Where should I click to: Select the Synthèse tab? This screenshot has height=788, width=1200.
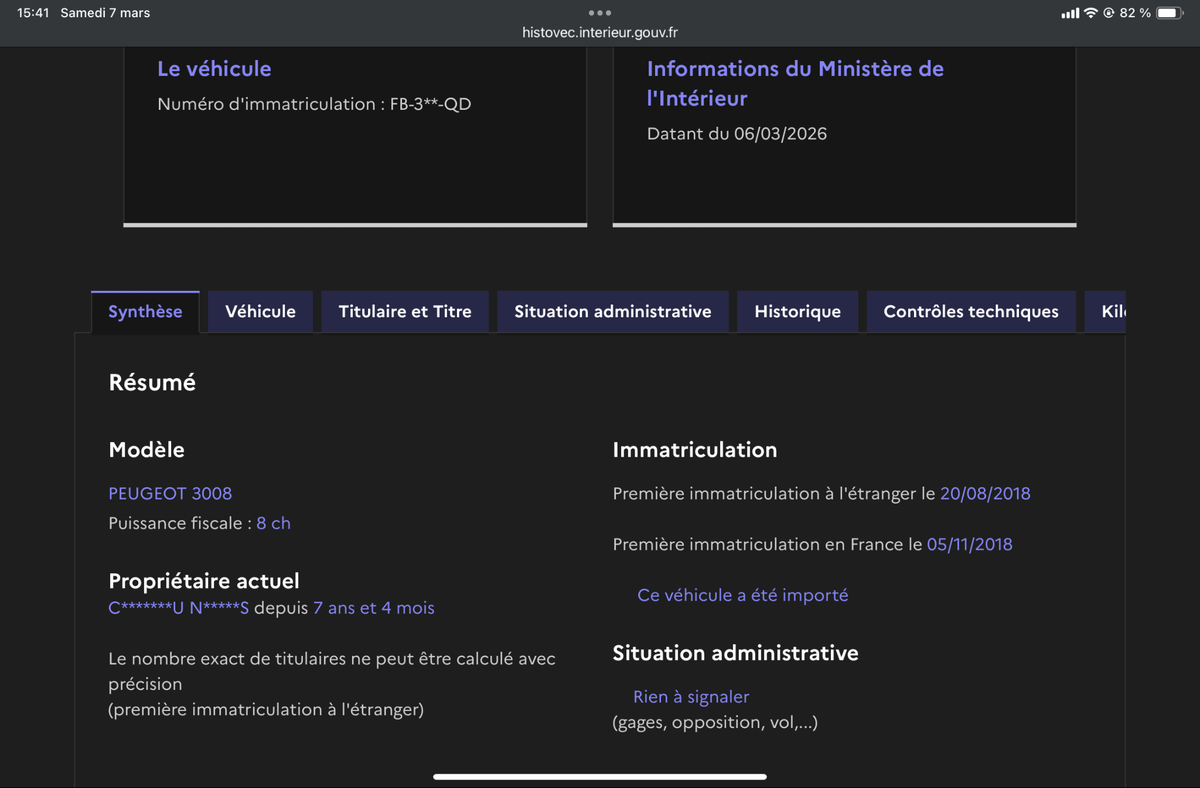pos(145,312)
